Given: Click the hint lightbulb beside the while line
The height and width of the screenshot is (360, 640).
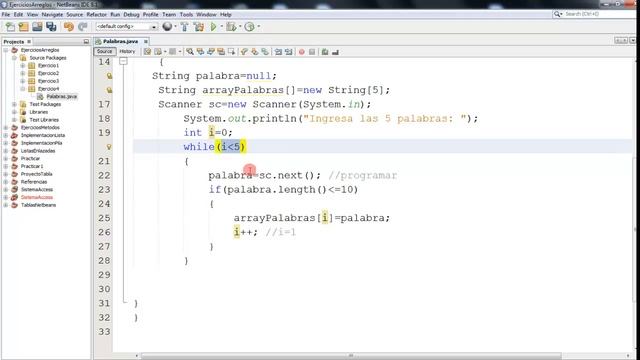Looking at the screenshot, I should (x=109, y=147).
